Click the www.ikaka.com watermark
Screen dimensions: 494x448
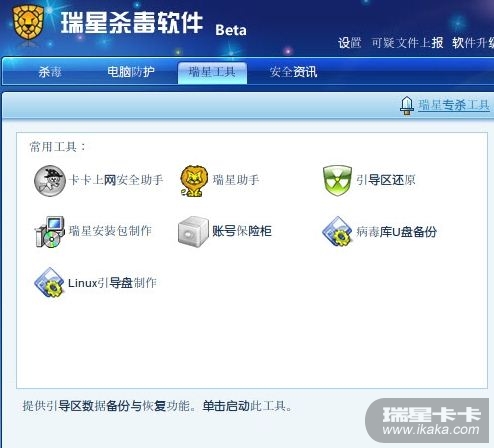tap(431, 429)
